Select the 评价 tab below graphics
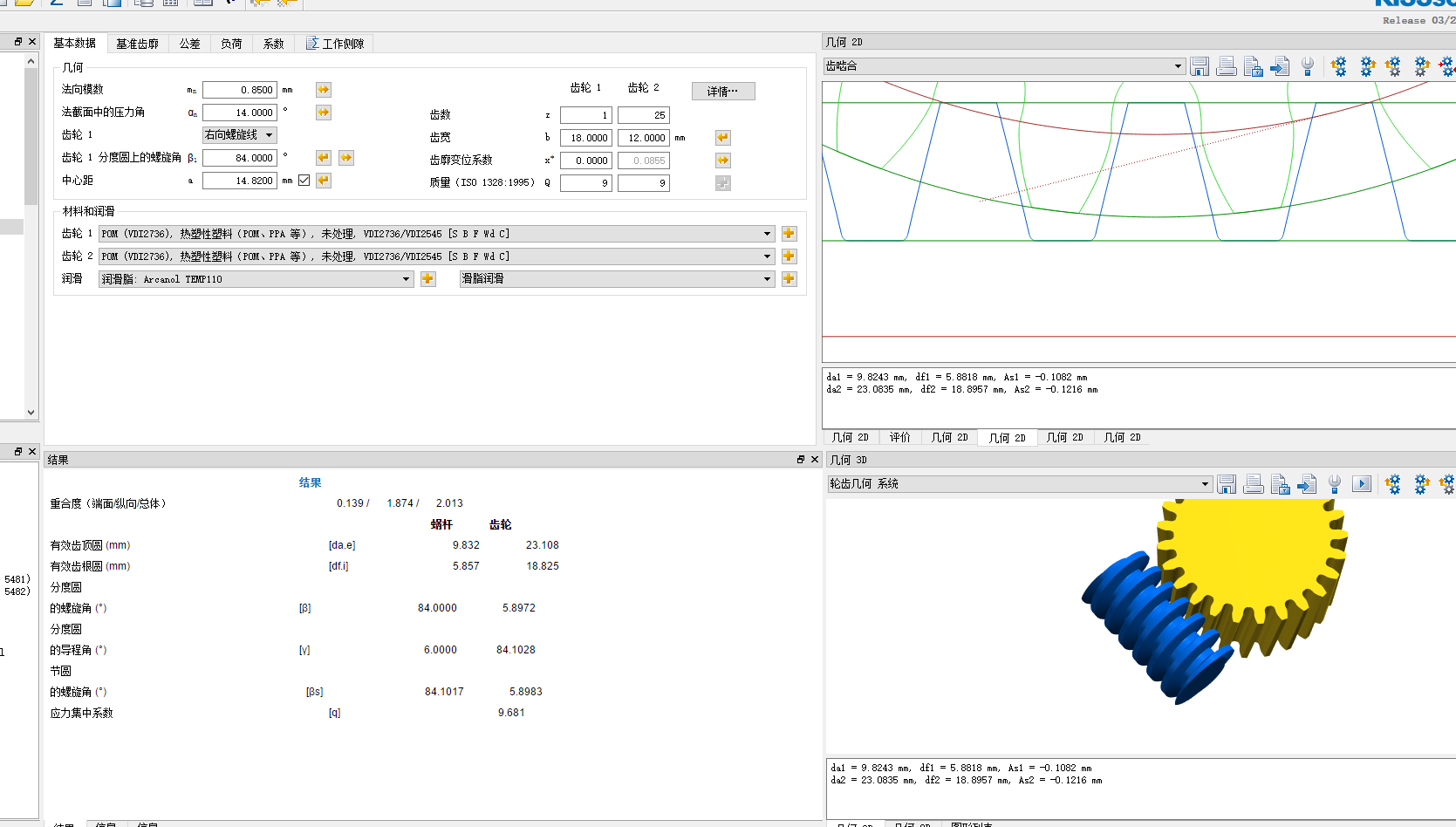1456x827 pixels. pos(899,438)
